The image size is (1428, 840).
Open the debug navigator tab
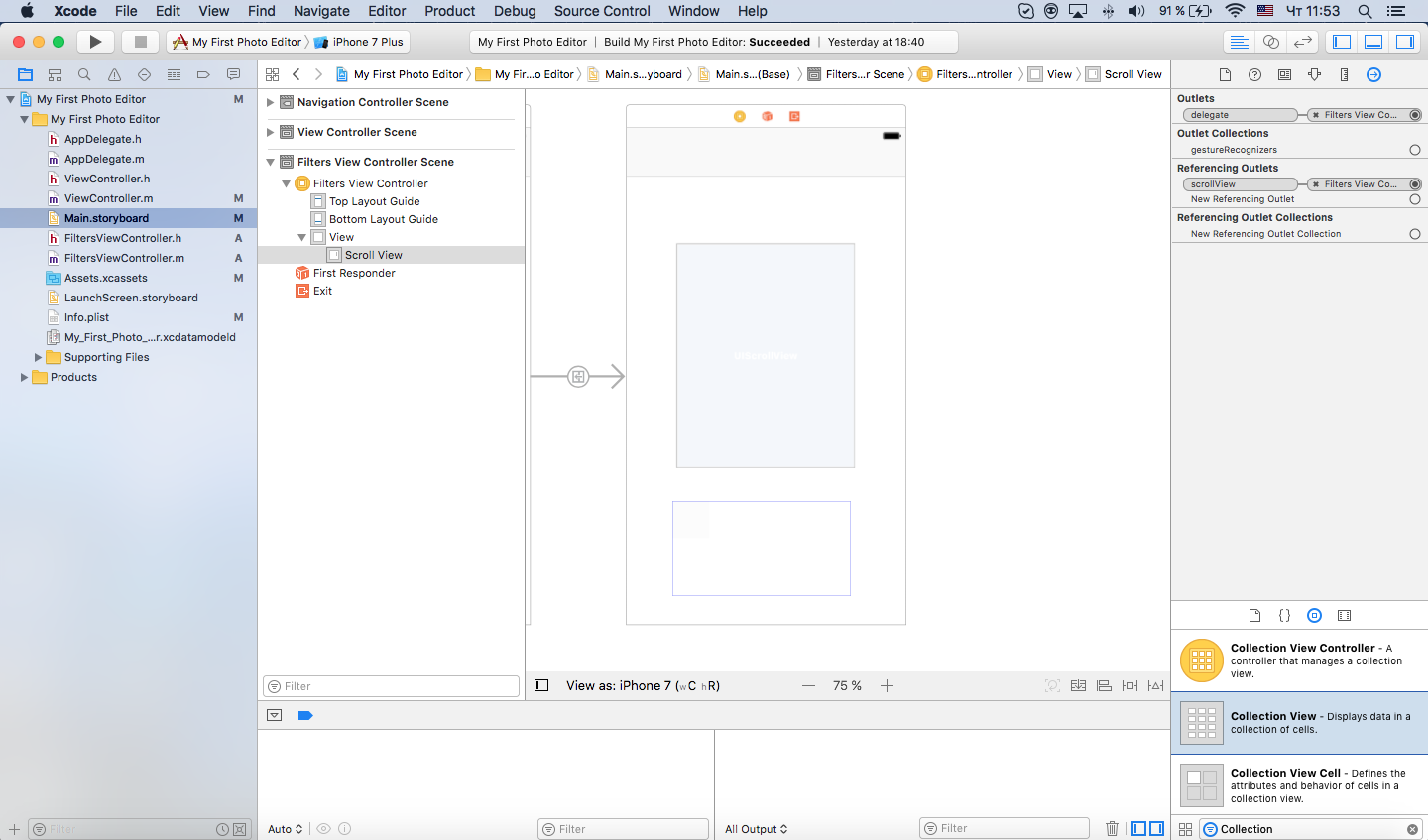coord(174,74)
